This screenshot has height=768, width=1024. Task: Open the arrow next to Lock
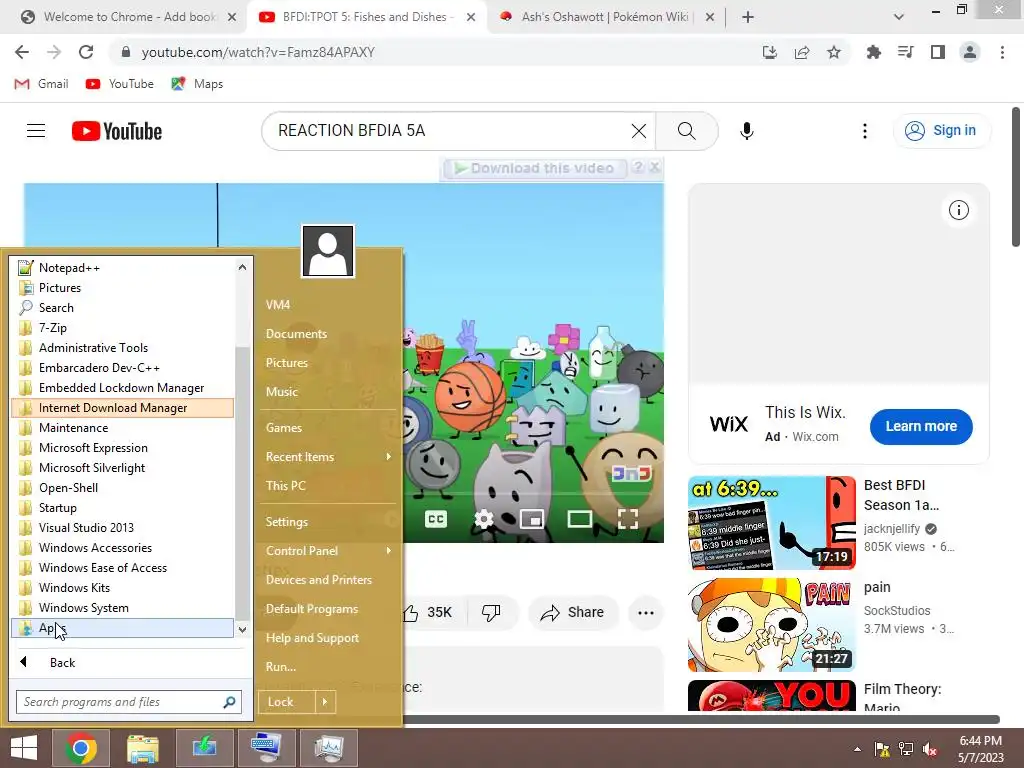(x=325, y=702)
